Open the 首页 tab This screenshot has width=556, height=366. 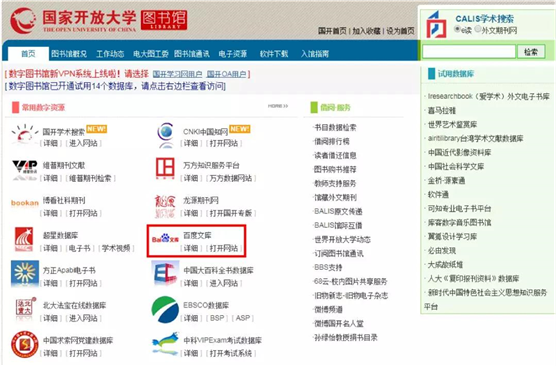[28, 54]
